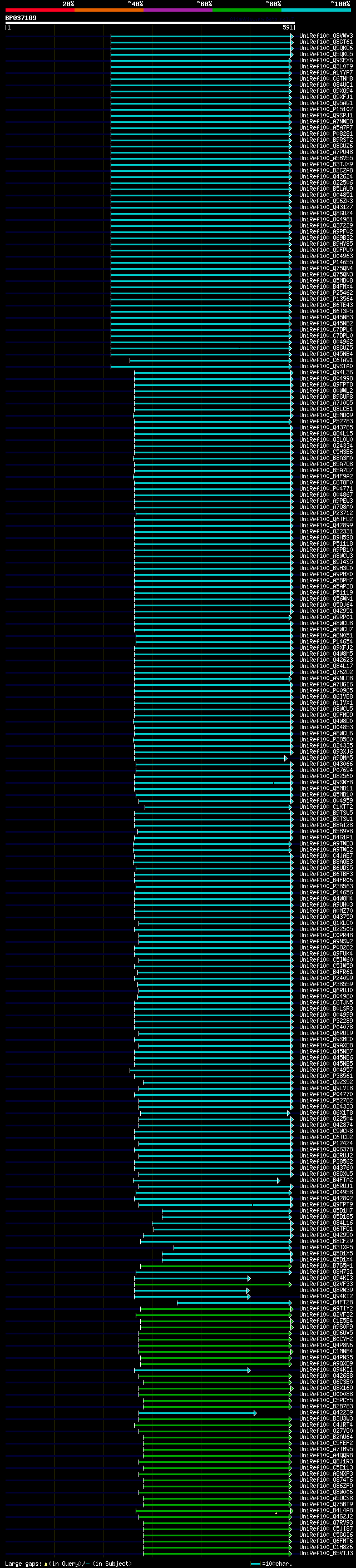Select the UniRef100_P14655 hit label
This screenshot has width=356, height=1568.
pos(325,263)
